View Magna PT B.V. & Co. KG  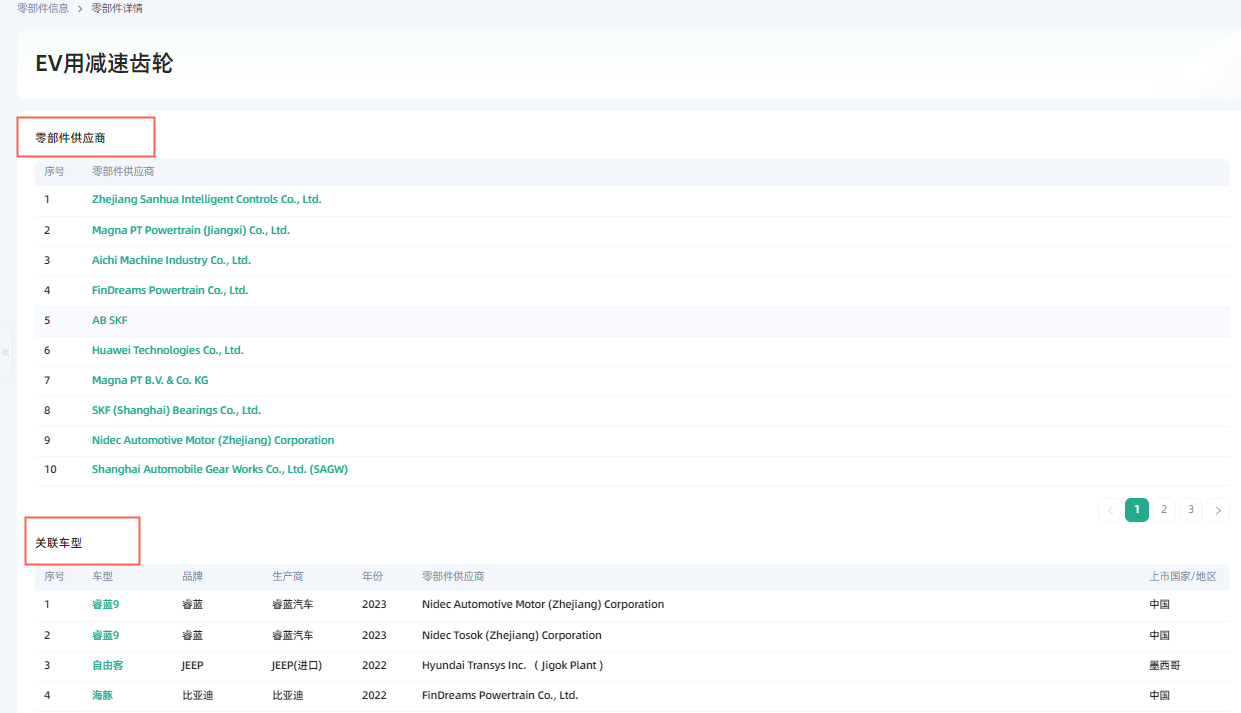point(150,380)
